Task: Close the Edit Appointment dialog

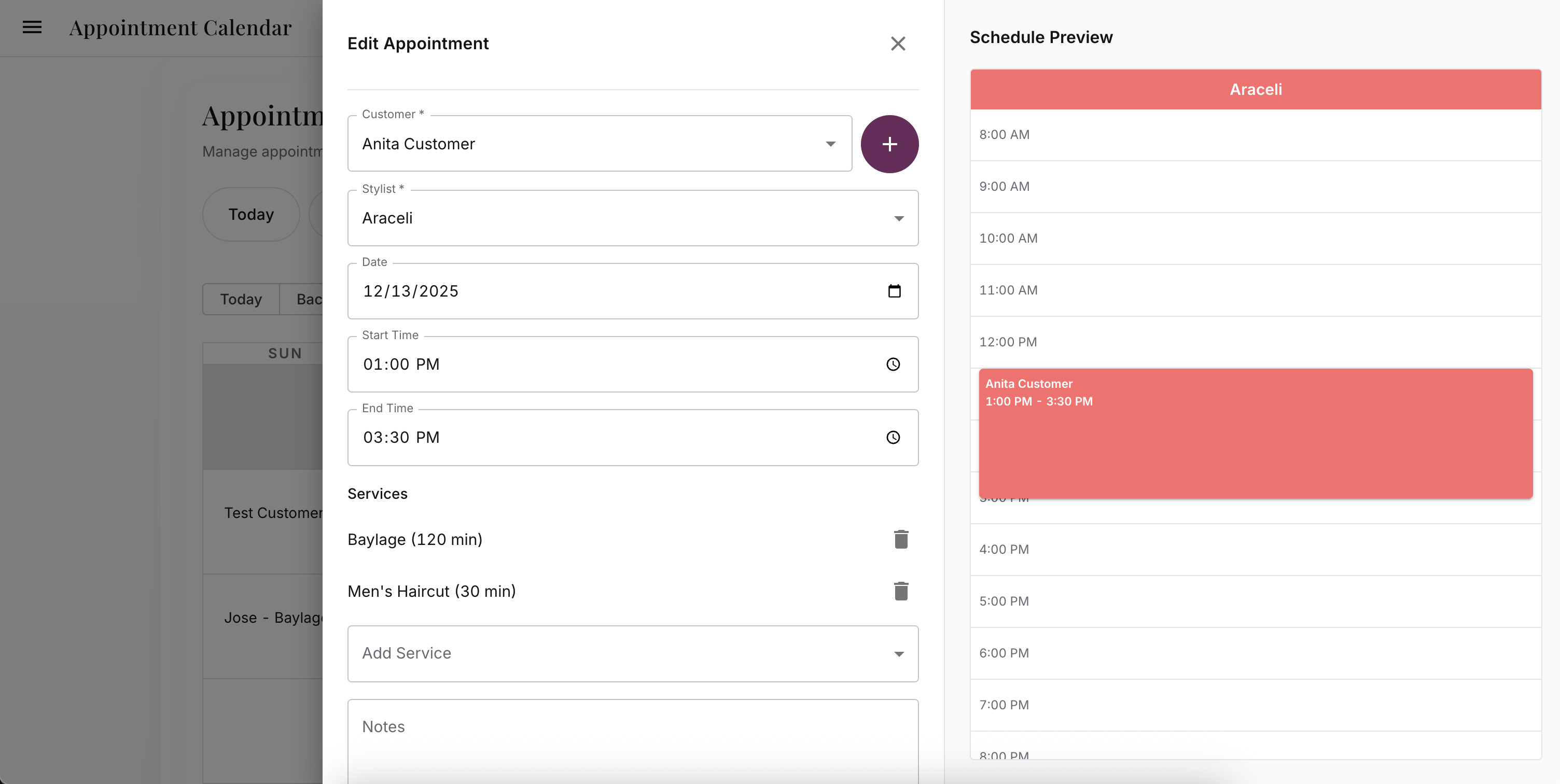Action: tap(898, 44)
